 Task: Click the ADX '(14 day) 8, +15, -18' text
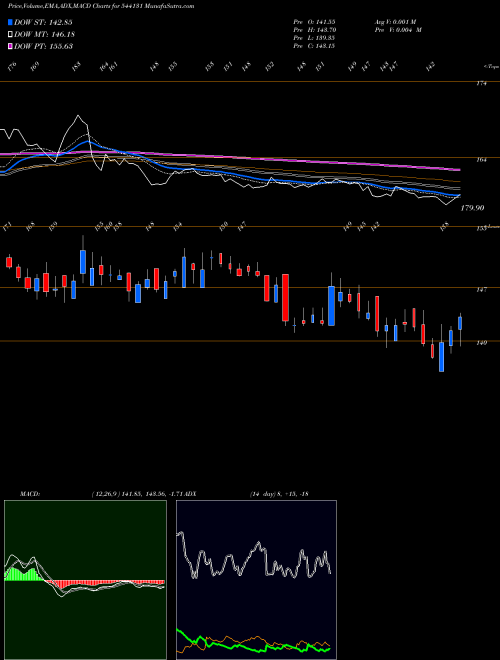tap(279, 493)
